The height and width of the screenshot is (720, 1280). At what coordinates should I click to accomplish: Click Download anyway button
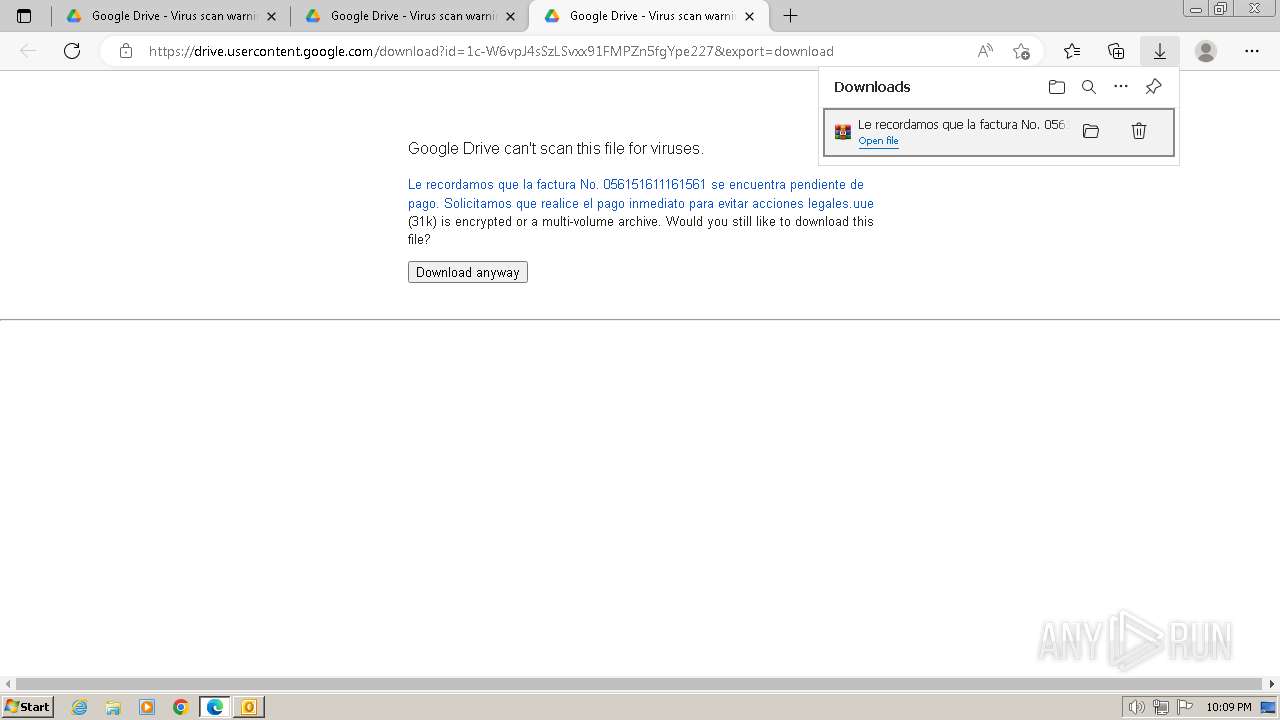(467, 272)
